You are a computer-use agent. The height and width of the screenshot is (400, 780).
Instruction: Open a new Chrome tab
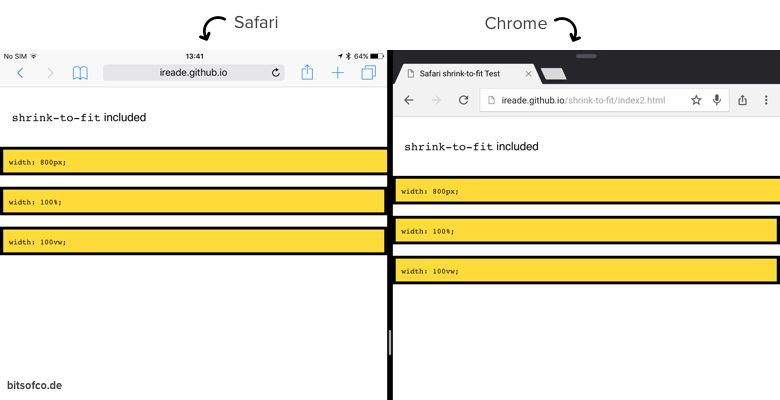(553, 74)
